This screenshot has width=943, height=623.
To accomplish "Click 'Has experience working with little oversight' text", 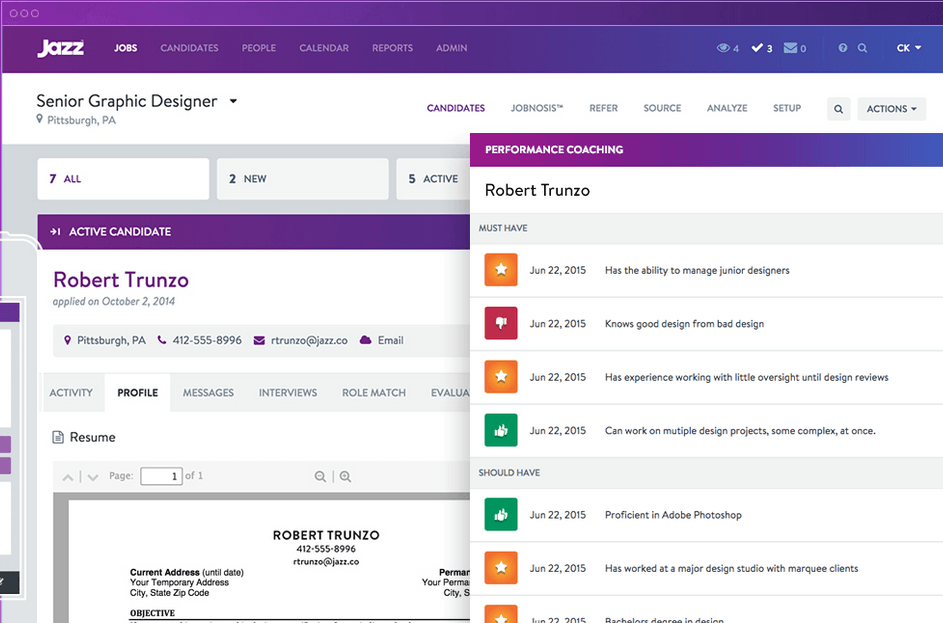I will pyautogui.click(x=746, y=377).
